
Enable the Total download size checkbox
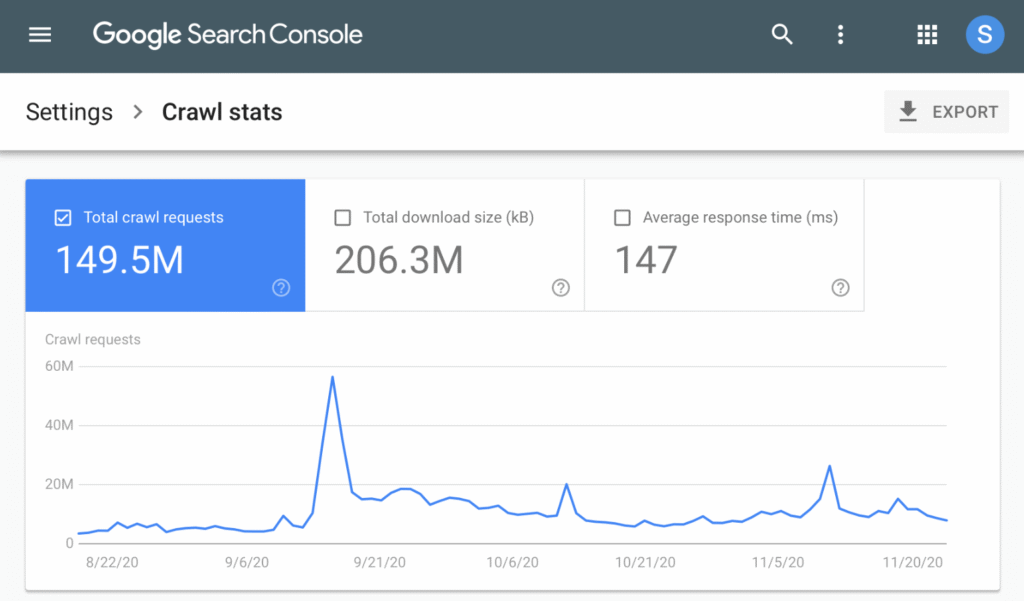[x=343, y=217]
